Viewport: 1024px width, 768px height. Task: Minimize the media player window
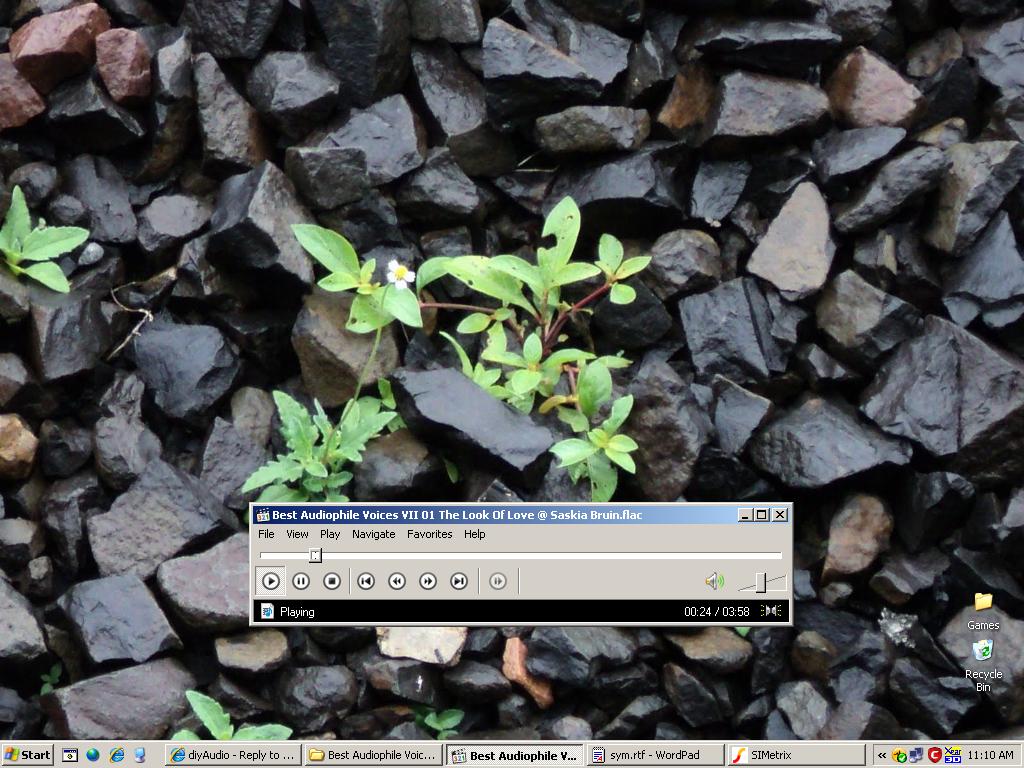[x=745, y=515]
